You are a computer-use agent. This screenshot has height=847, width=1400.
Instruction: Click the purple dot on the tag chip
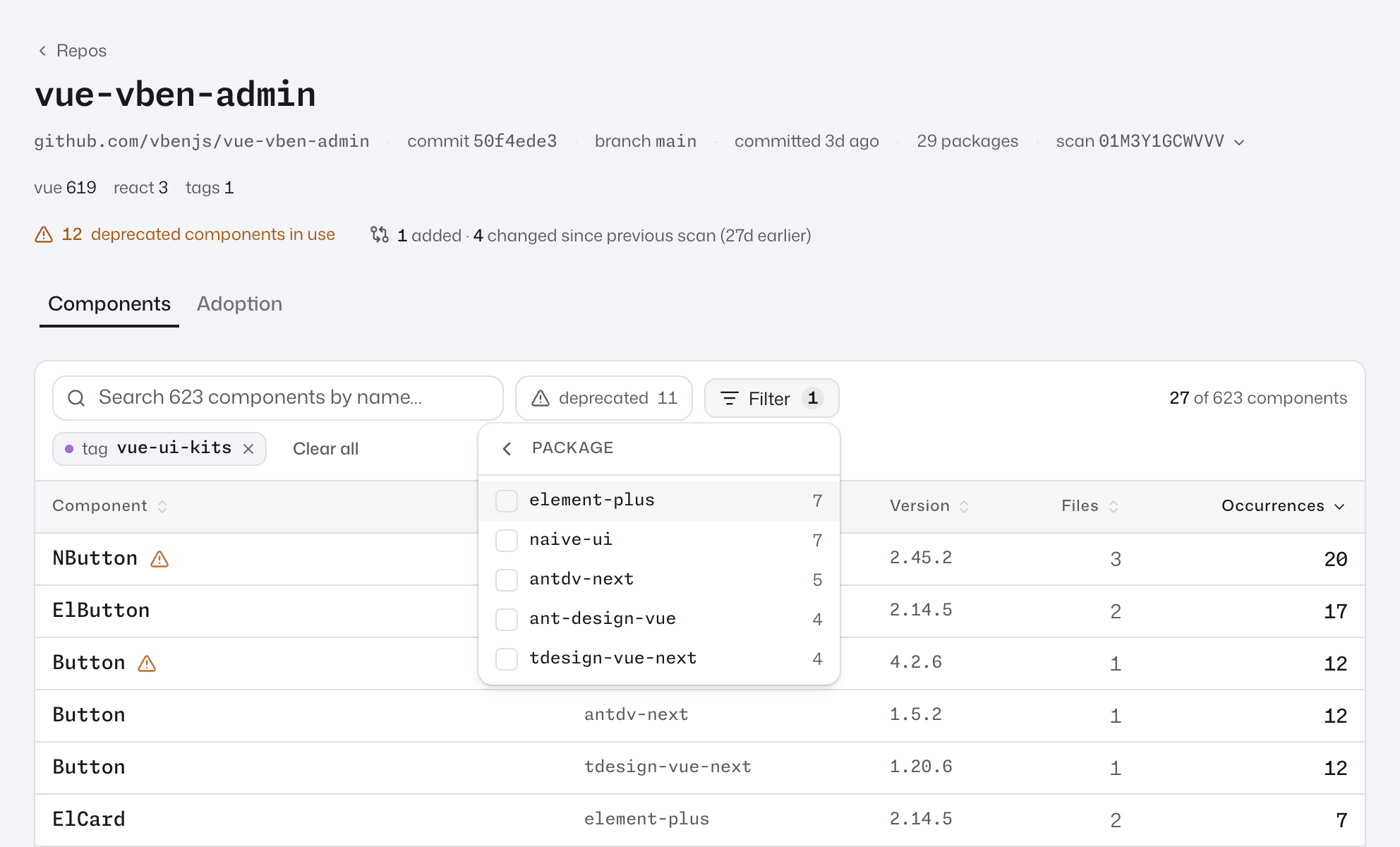69,449
